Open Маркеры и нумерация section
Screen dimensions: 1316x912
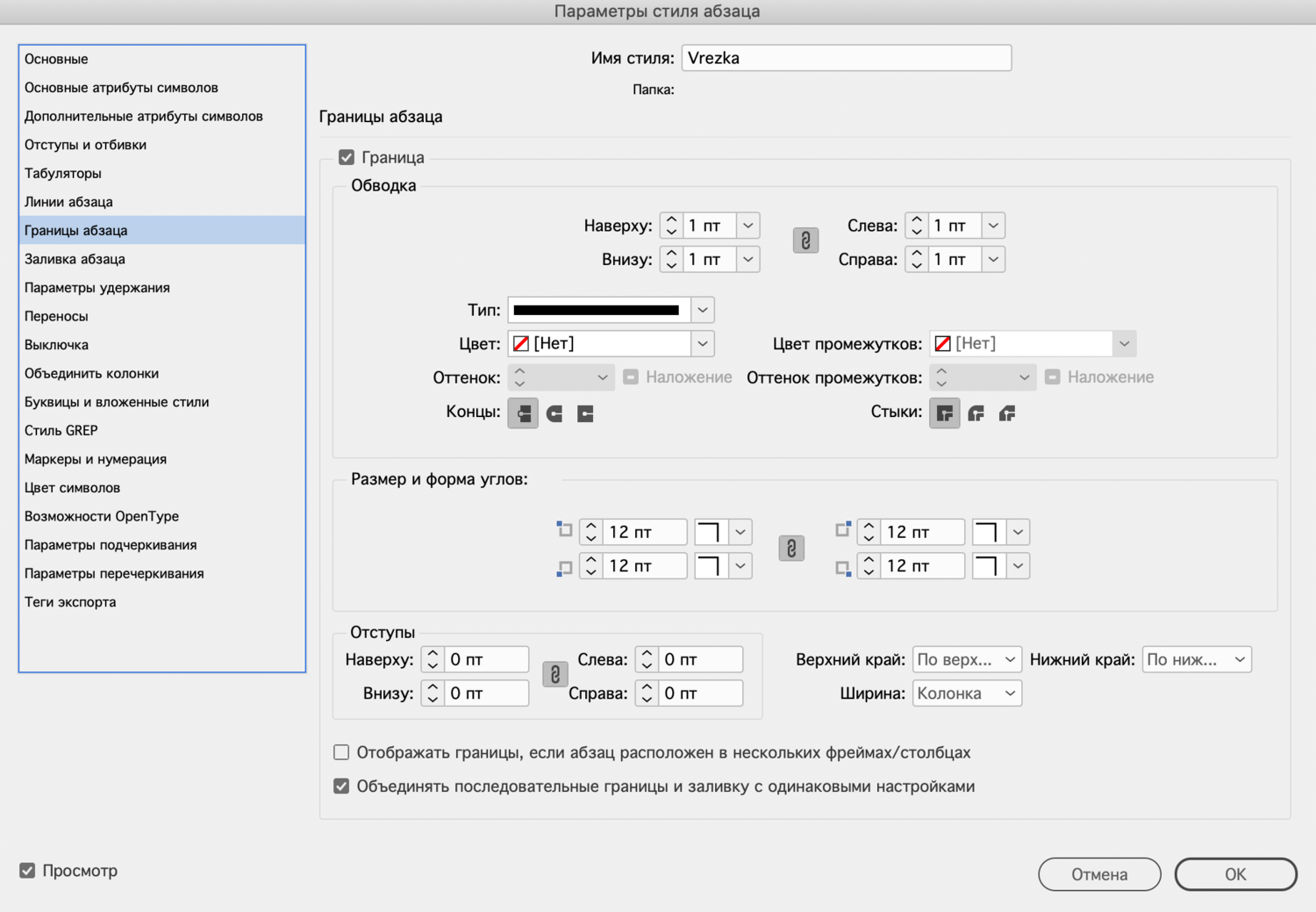pyautogui.click(x=162, y=459)
